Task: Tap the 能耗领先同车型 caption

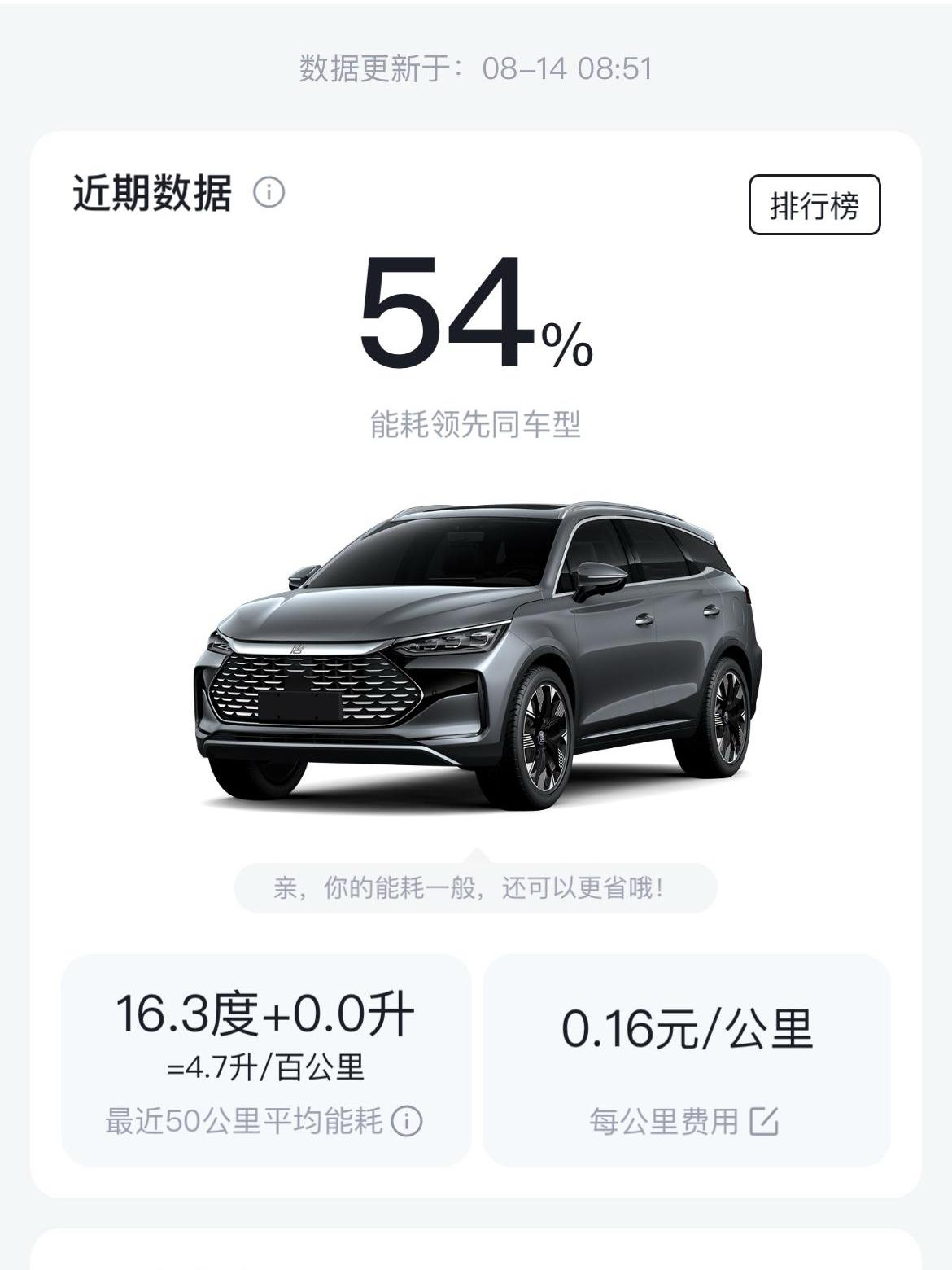Action: click(475, 424)
